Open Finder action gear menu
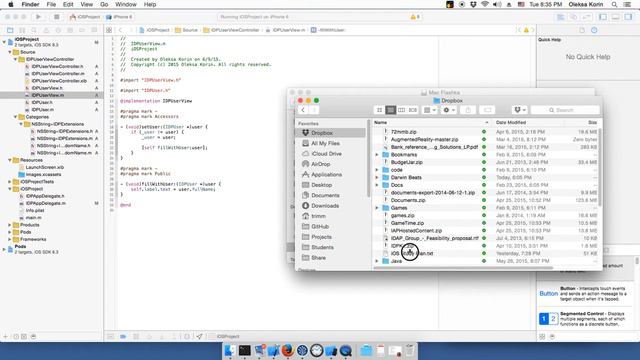Image resolution: width=640 pixels, height=360 pixels. tap(449, 110)
